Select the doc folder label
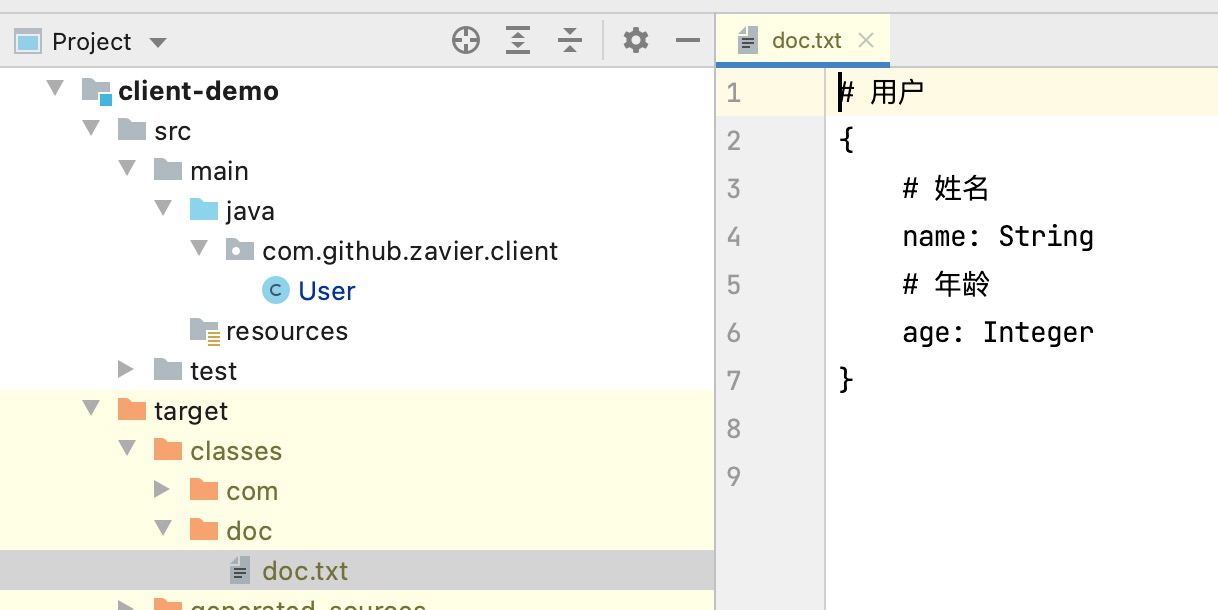 click(x=249, y=531)
